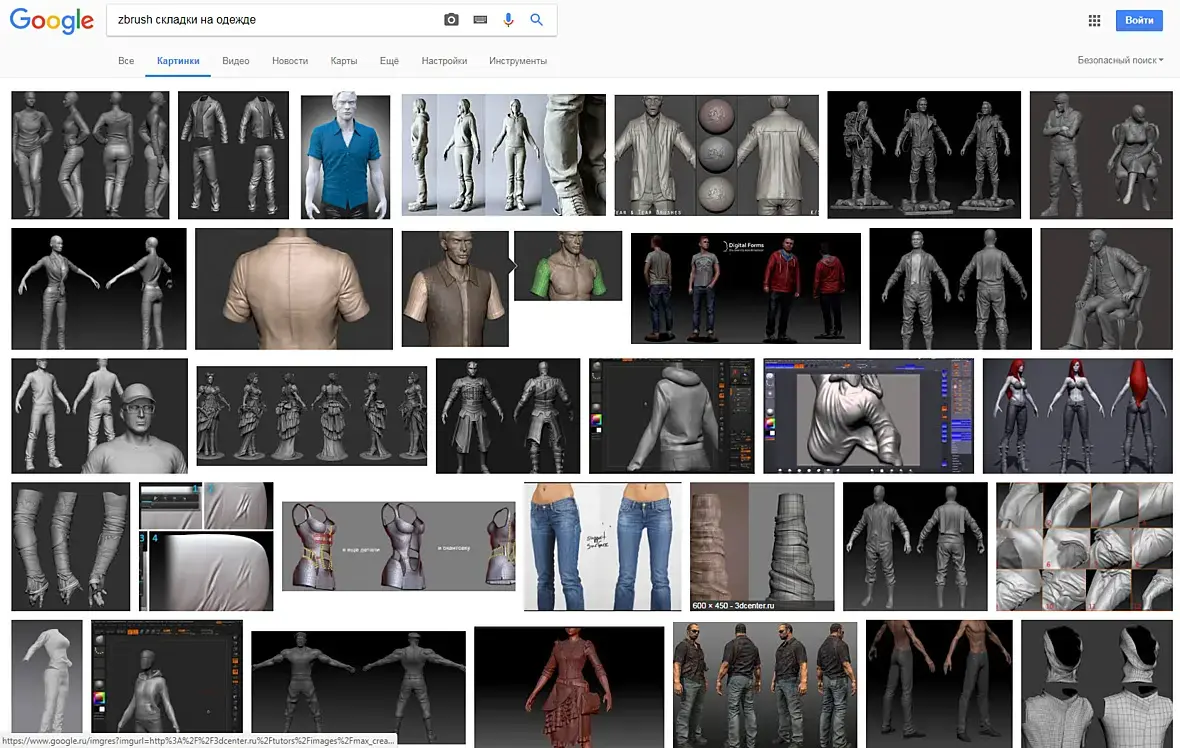Open the red-haired women image
Image resolution: width=1180 pixels, height=748 pixels.
(x=1078, y=415)
